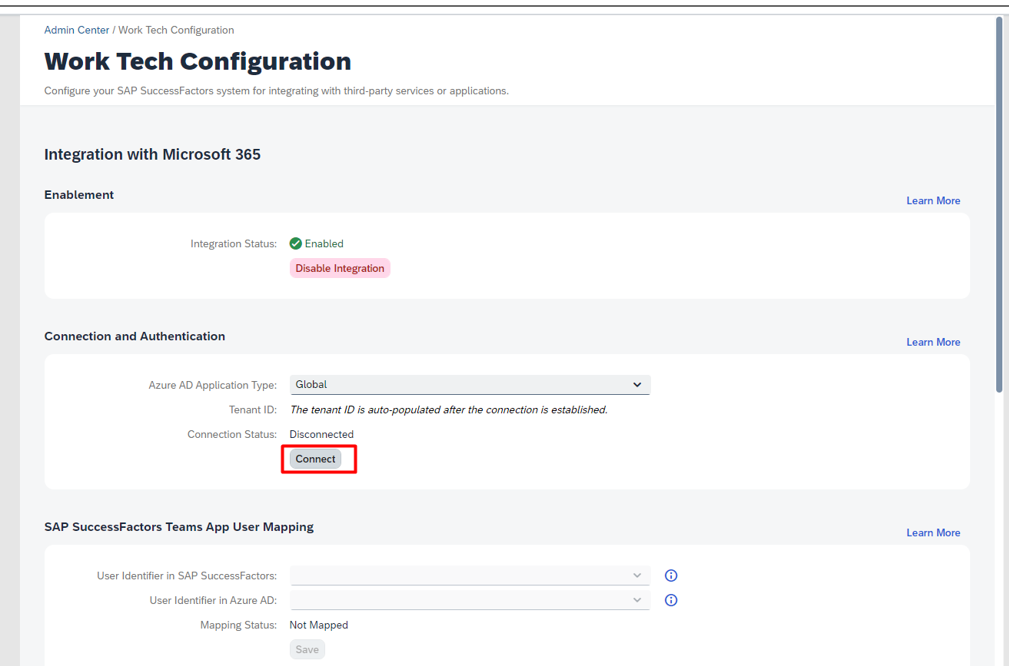Expand User Identifier in Azure AD dropdown

(470, 600)
